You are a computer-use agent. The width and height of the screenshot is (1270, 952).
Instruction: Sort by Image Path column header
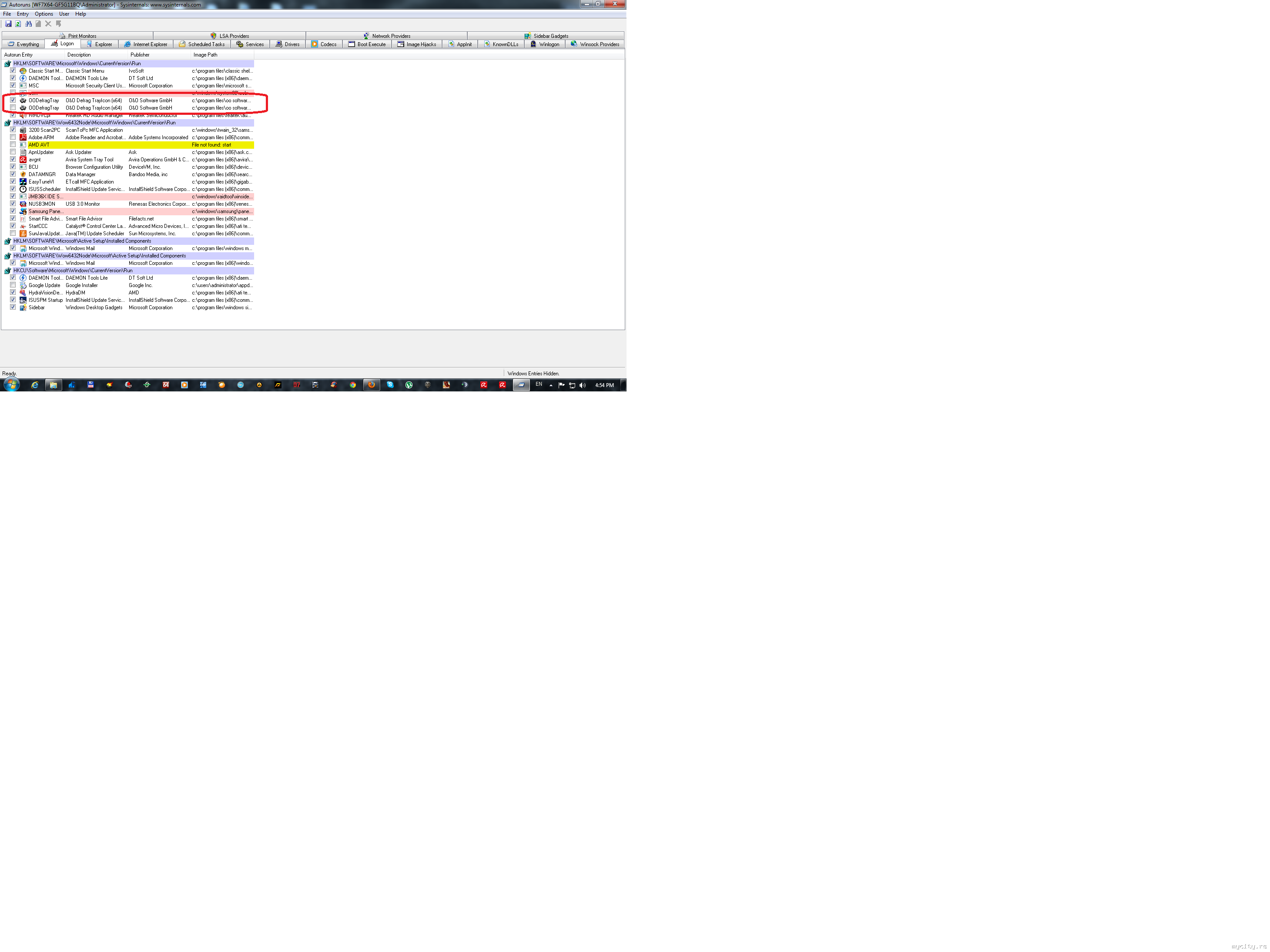(x=205, y=55)
